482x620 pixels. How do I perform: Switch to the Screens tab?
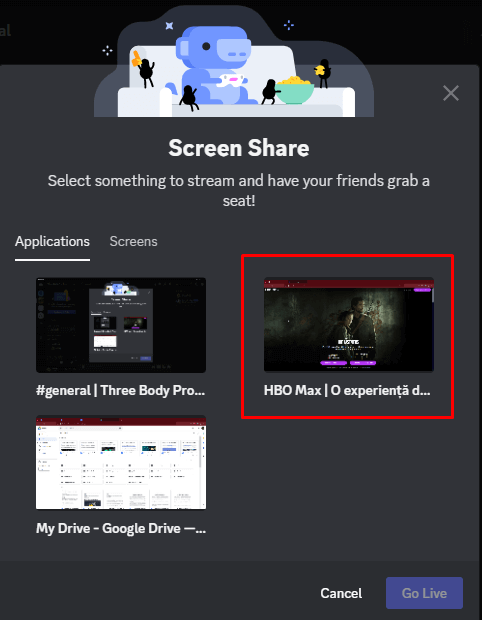click(133, 241)
